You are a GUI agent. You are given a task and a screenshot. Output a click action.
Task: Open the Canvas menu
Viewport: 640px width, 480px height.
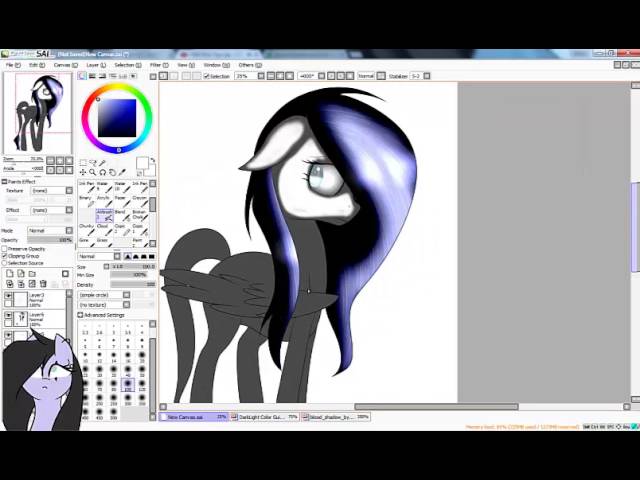pos(65,65)
